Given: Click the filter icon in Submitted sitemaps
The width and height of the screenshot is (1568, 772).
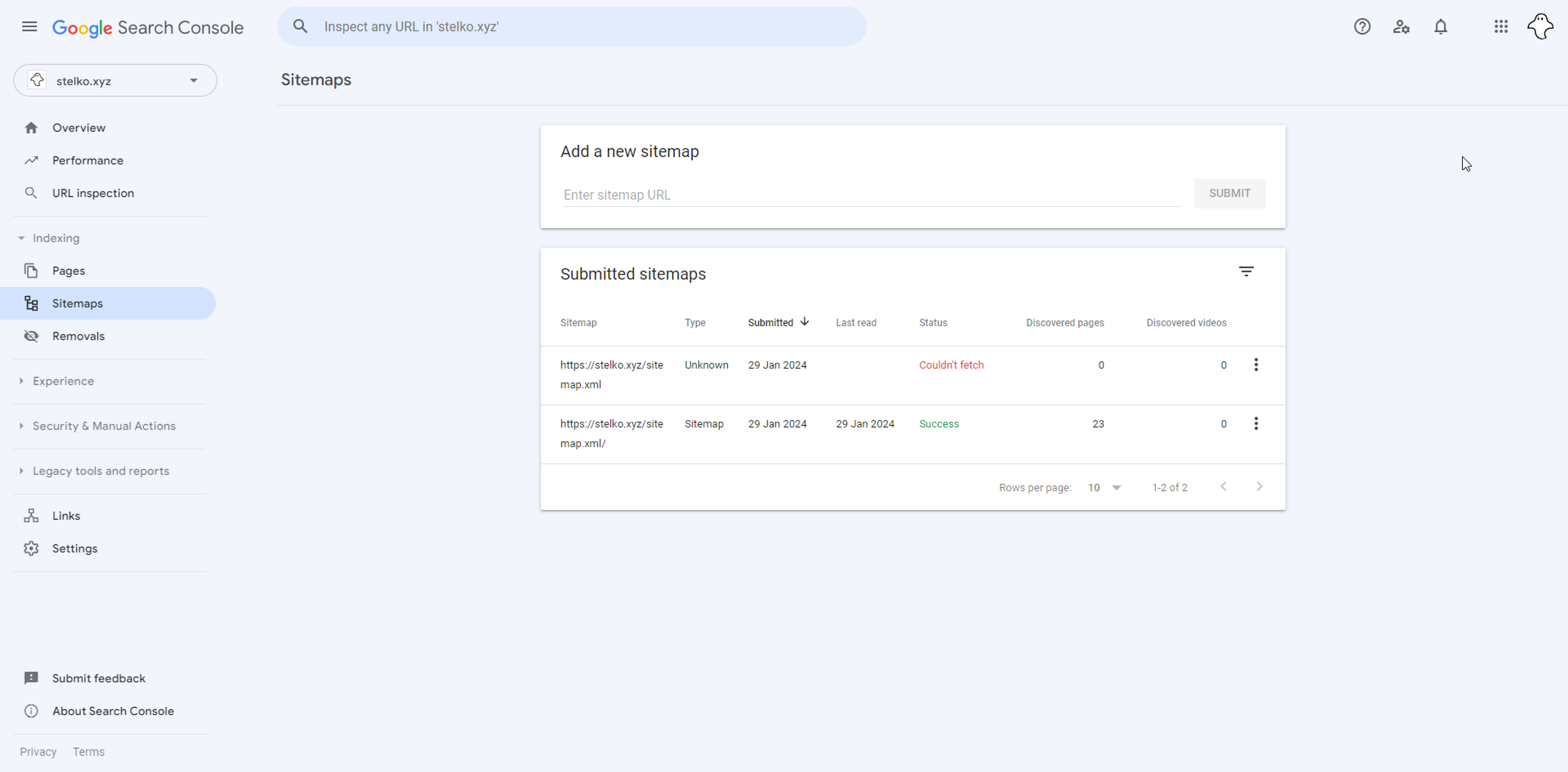Looking at the screenshot, I should click(1246, 272).
